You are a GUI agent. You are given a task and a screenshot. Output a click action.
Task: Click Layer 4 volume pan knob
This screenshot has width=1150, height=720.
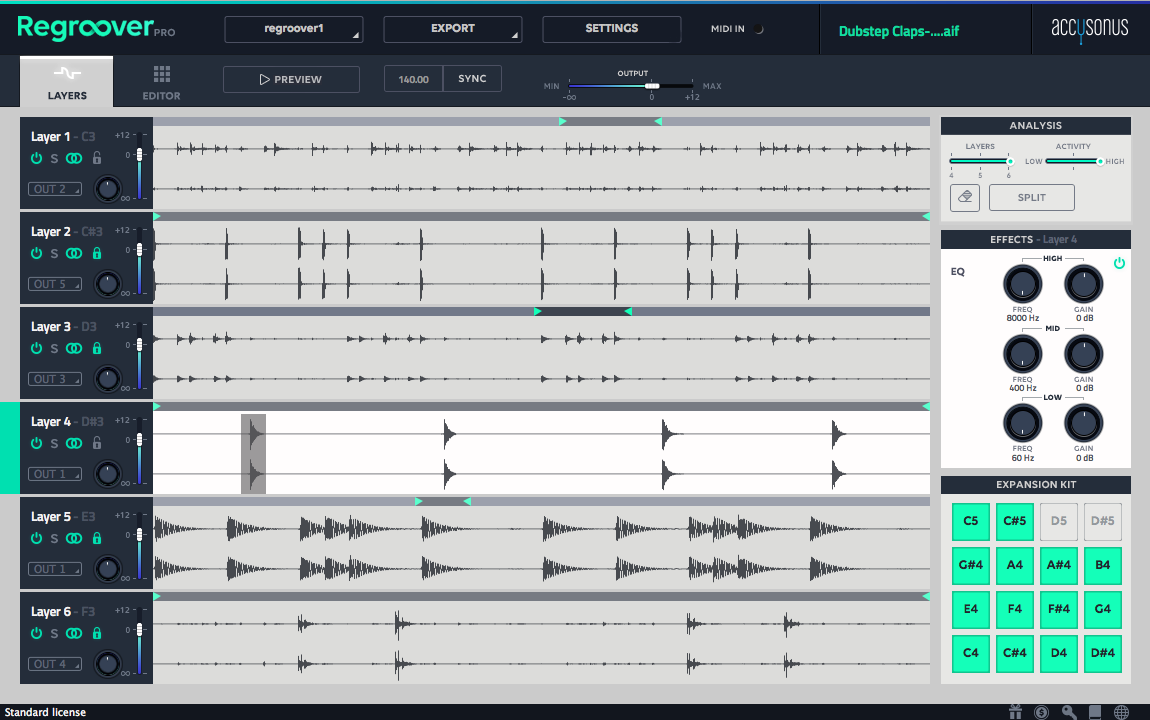[x=108, y=474]
